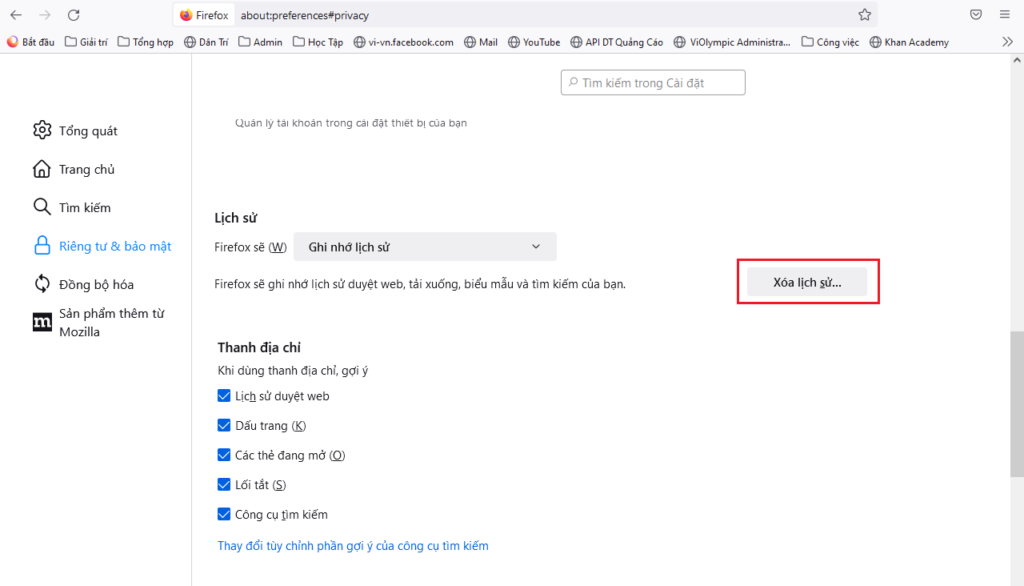The width and height of the screenshot is (1024, 586).
Task: Open the Tìm kiếm settings category
Action: [72, 207]
